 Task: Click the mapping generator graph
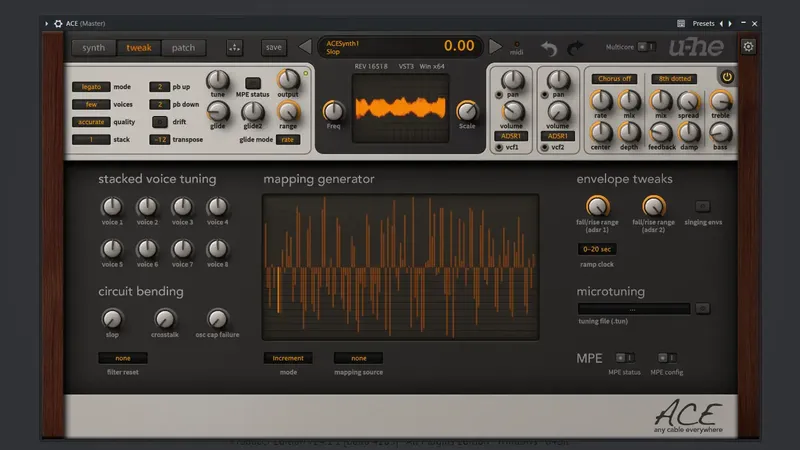coord(401,267)
